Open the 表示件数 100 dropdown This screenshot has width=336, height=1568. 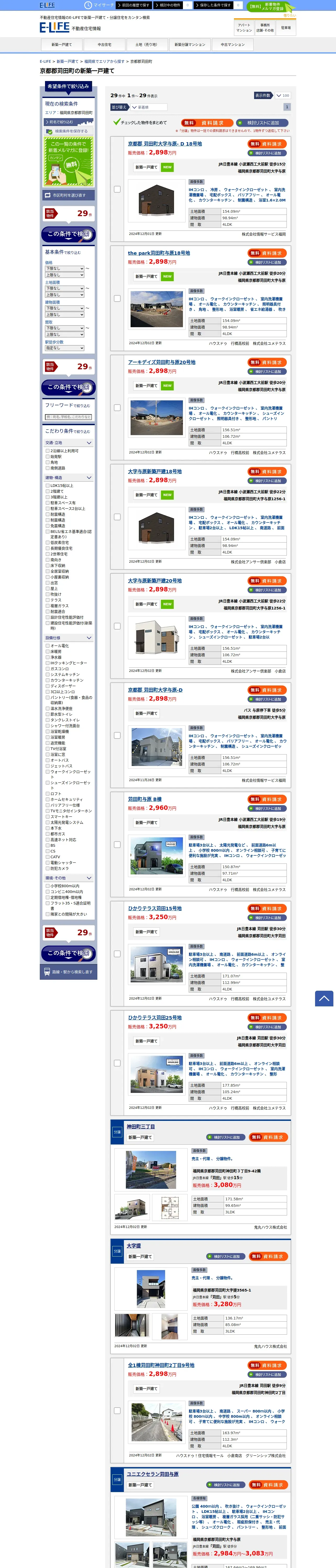point(282,96)
